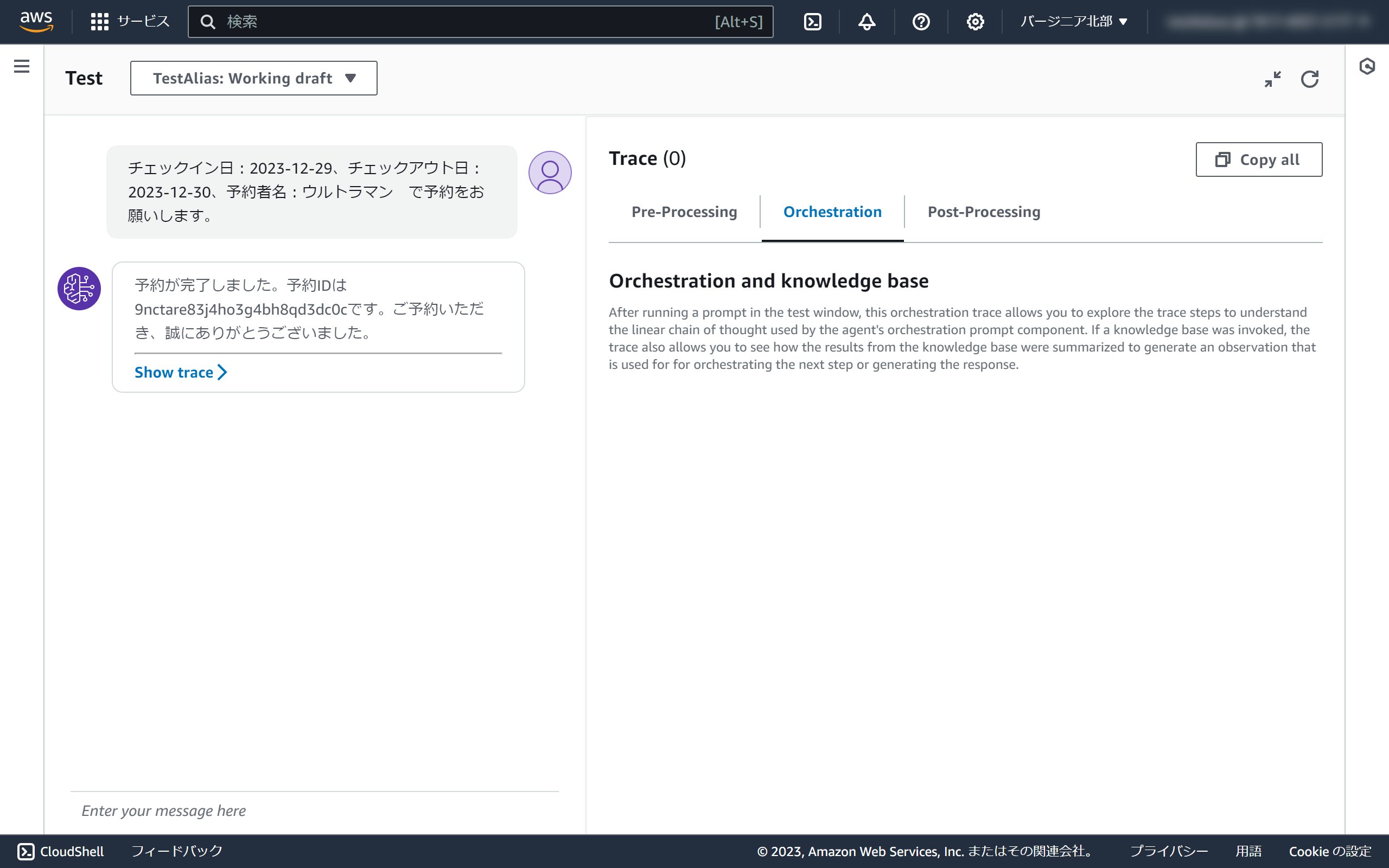This screenshot has height=868, width=1389.
Task: Switch to the Pre-Processing tab
Action: [x=684, y=212]
